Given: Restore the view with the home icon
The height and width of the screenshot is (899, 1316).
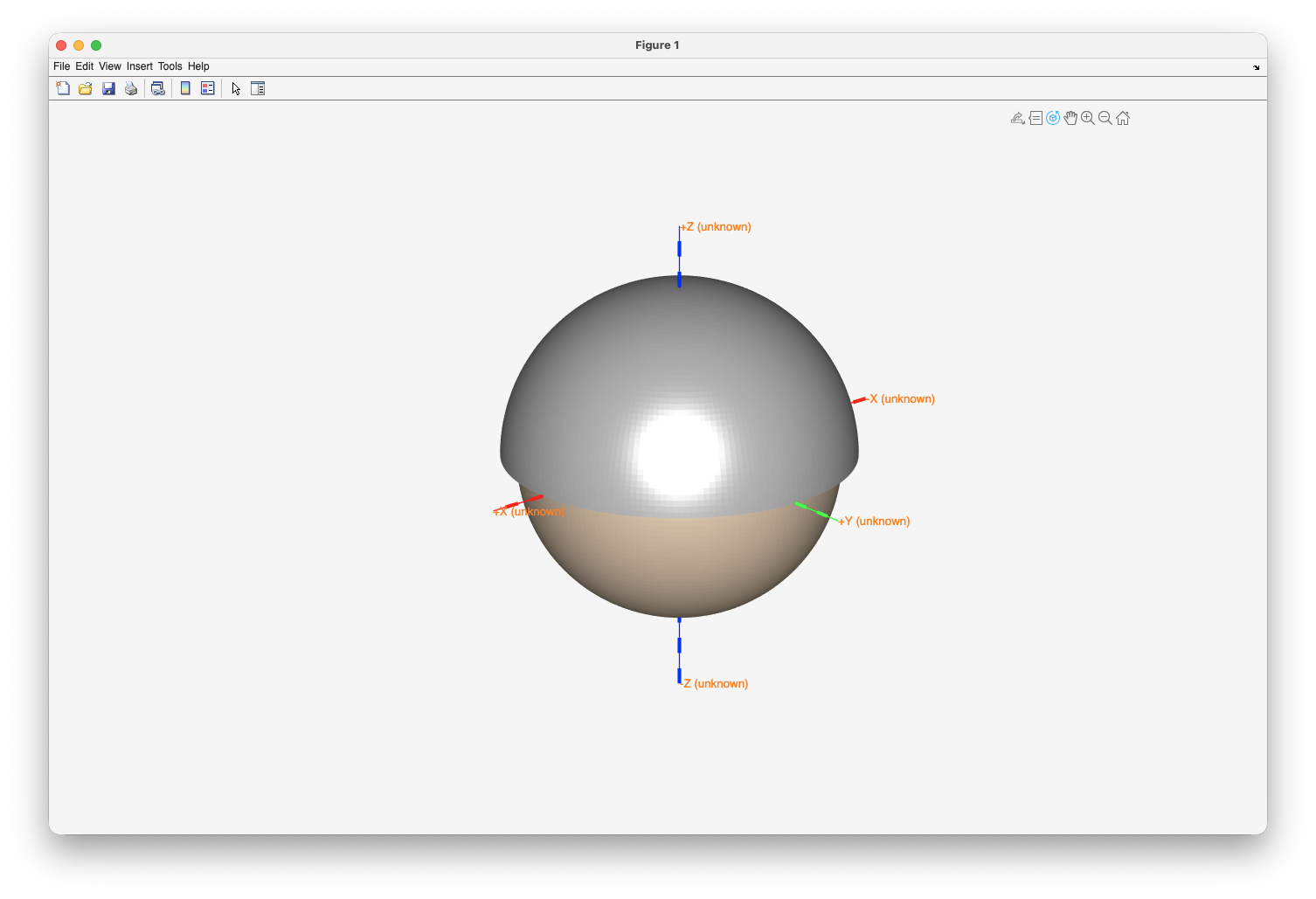Looking at the screenshot, I should pos(1123,118).
